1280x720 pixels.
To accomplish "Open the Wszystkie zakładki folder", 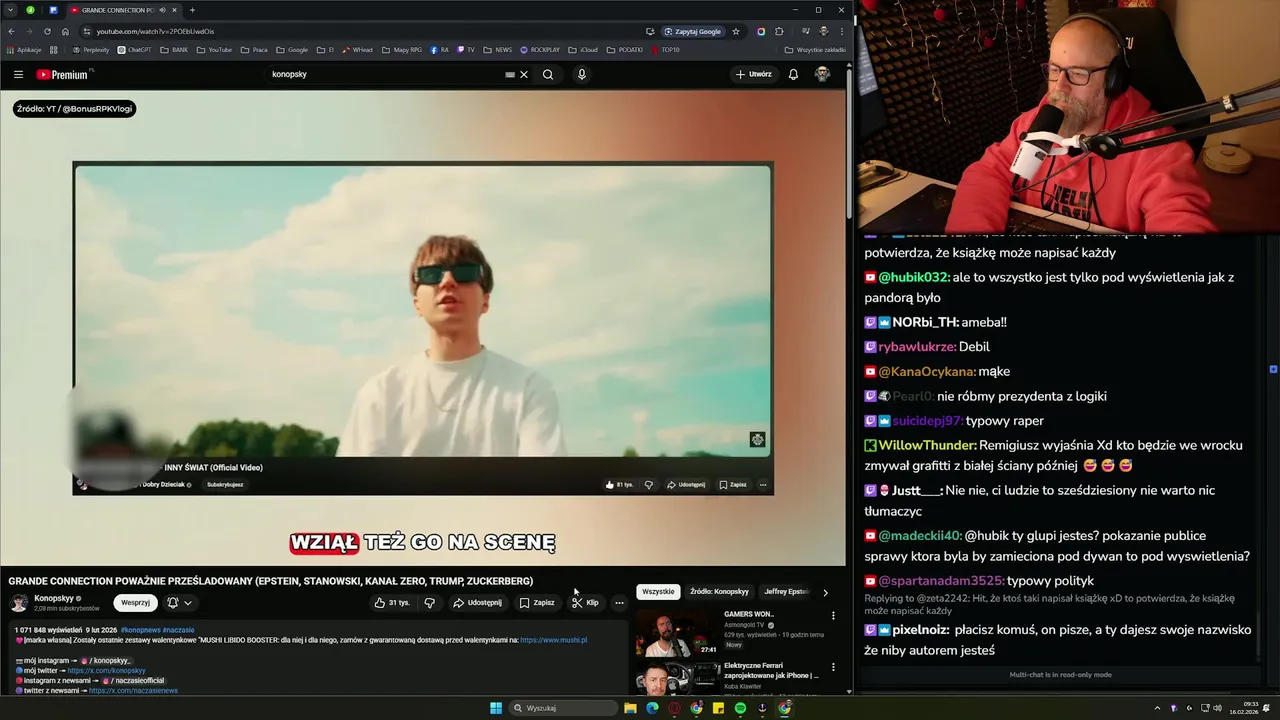I will pos(815,49).
